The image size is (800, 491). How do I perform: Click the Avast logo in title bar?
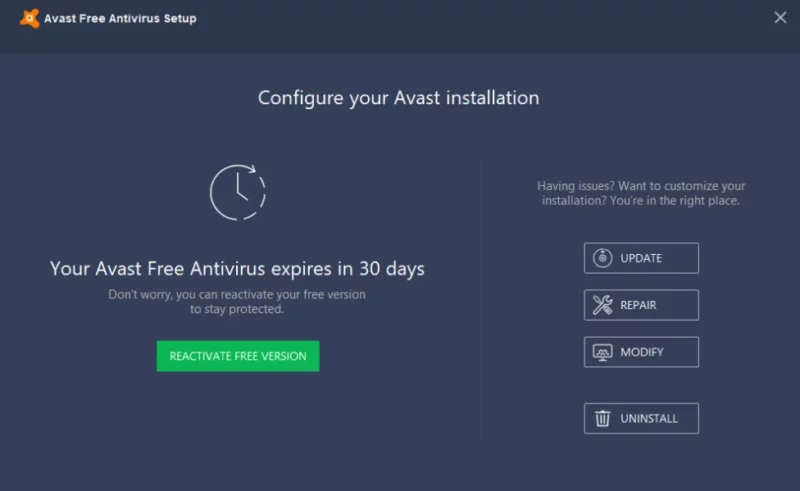tap(30, 18)
